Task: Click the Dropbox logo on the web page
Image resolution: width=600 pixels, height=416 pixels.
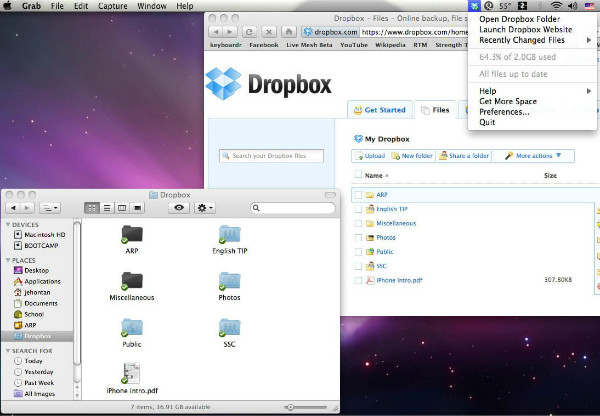Action: [269, 84]
